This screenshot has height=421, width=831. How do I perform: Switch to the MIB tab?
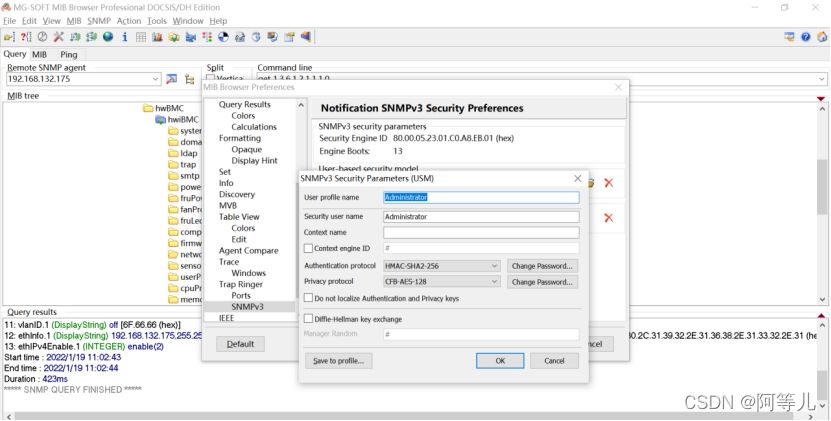[40, 54]
